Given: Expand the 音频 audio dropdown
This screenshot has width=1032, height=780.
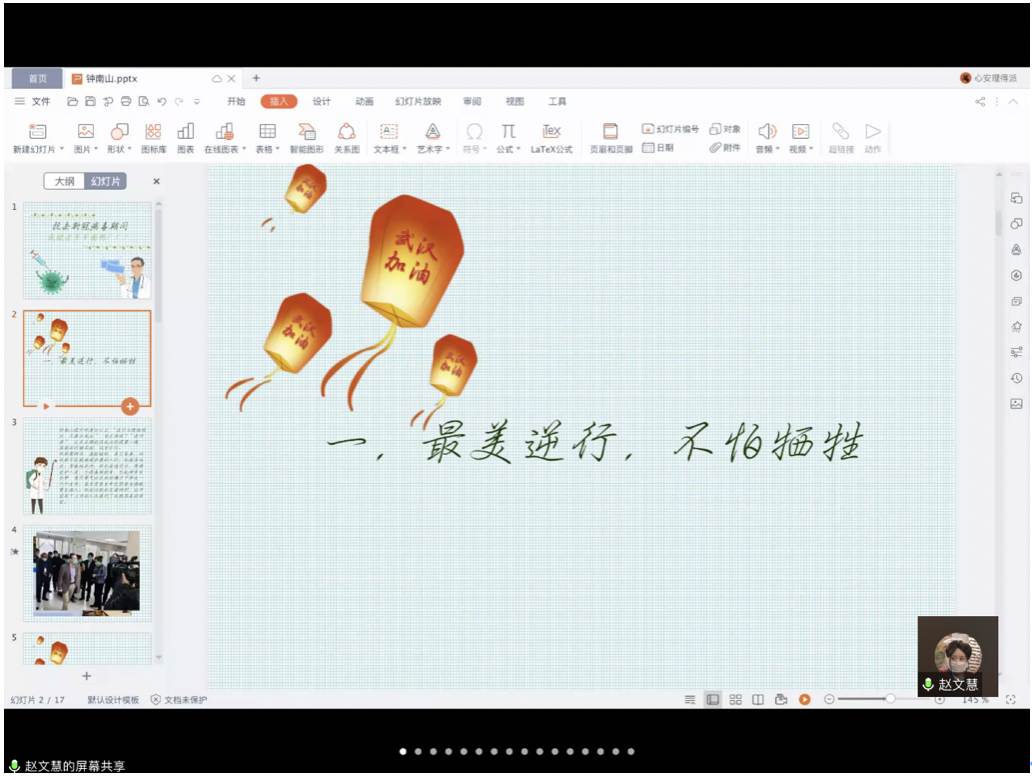Looking at the screenshot, I should click(x=767, y=149).
